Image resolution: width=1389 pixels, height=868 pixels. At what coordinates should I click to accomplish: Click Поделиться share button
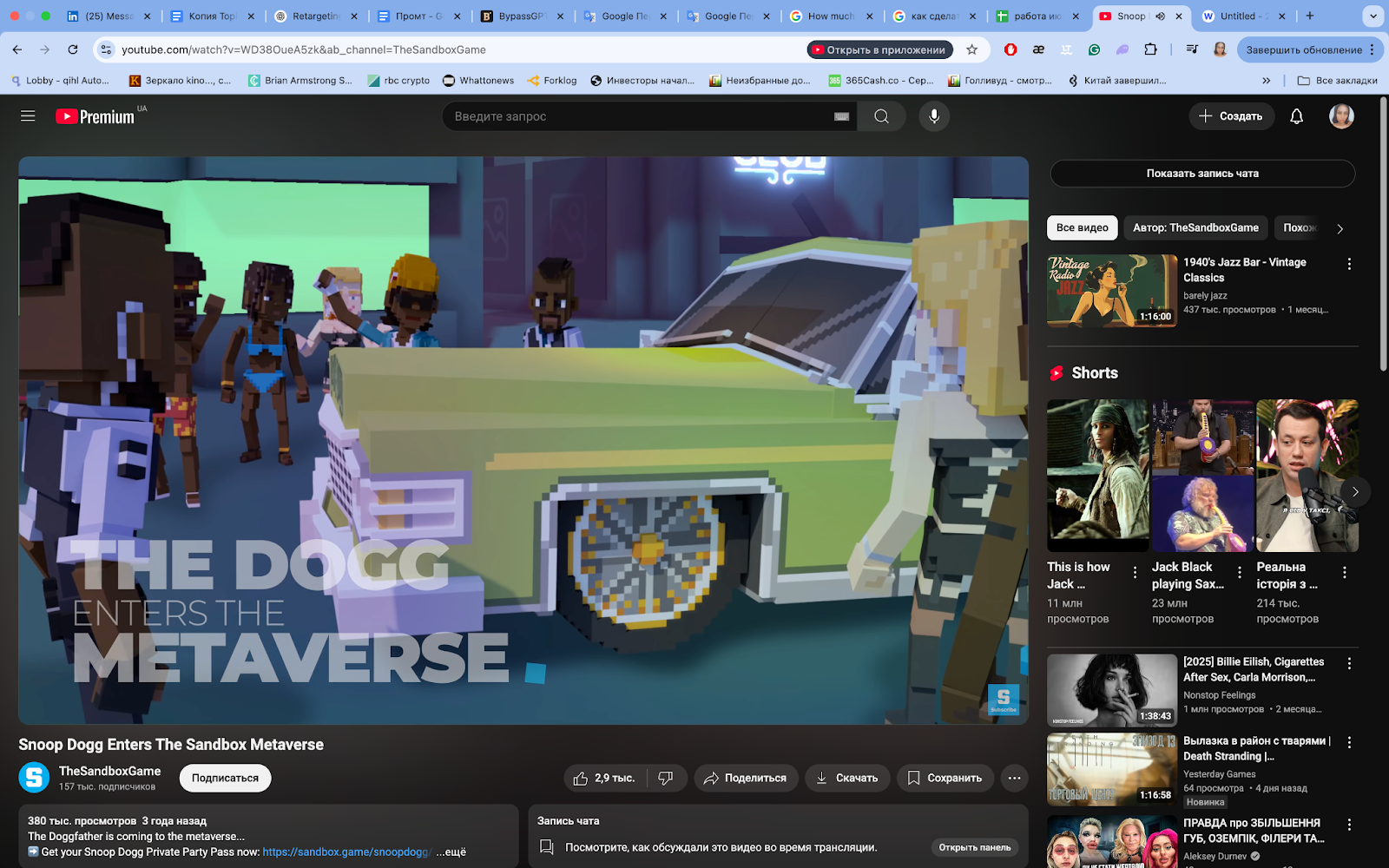pos(746,779)
